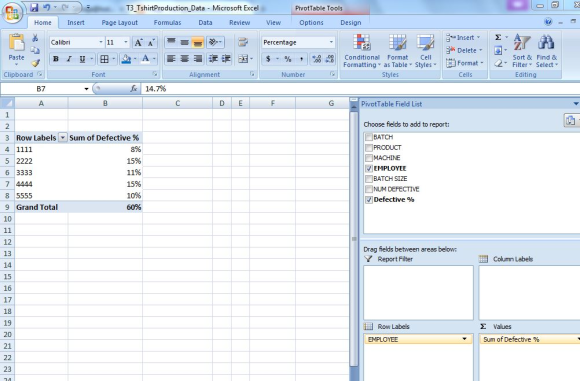Viewport: 580px width, 381px height.
Task: Cut selection with scissors icon
Action: coord(35,38)
